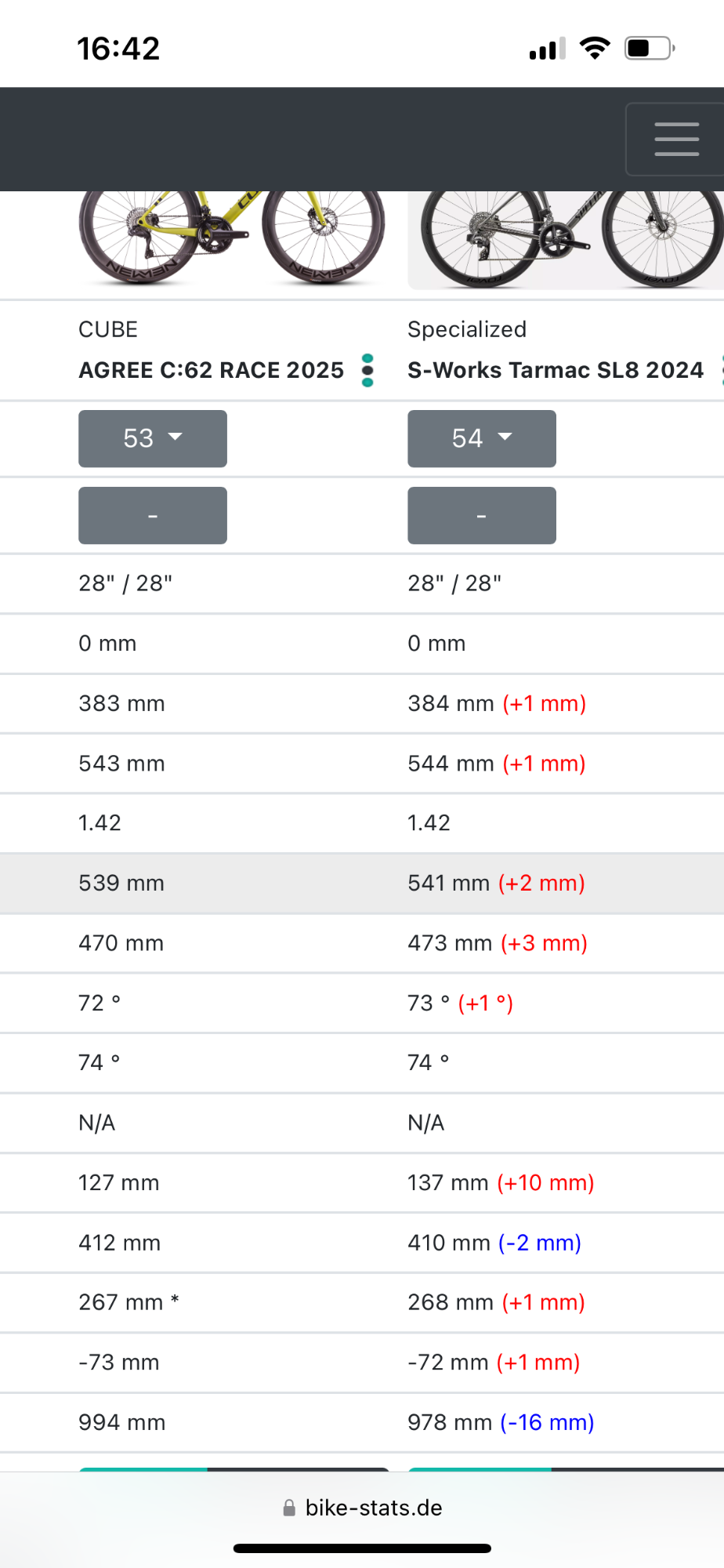The height and width of the screenshot is (1568, 724).
Task: Expand the 53 frame size dropdown
Action: (x=153, y=438)
